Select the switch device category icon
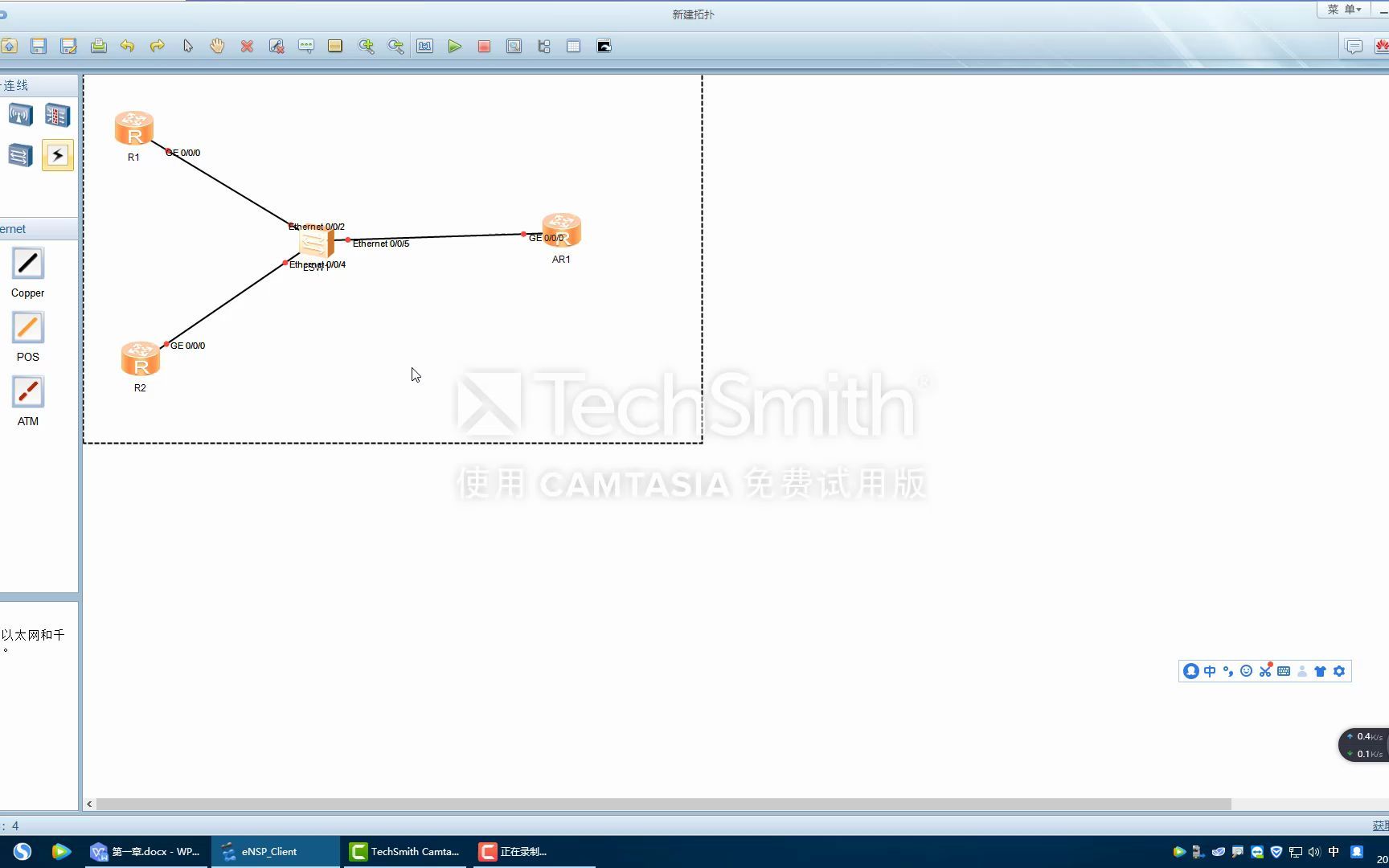 click(x=21, y=154)
